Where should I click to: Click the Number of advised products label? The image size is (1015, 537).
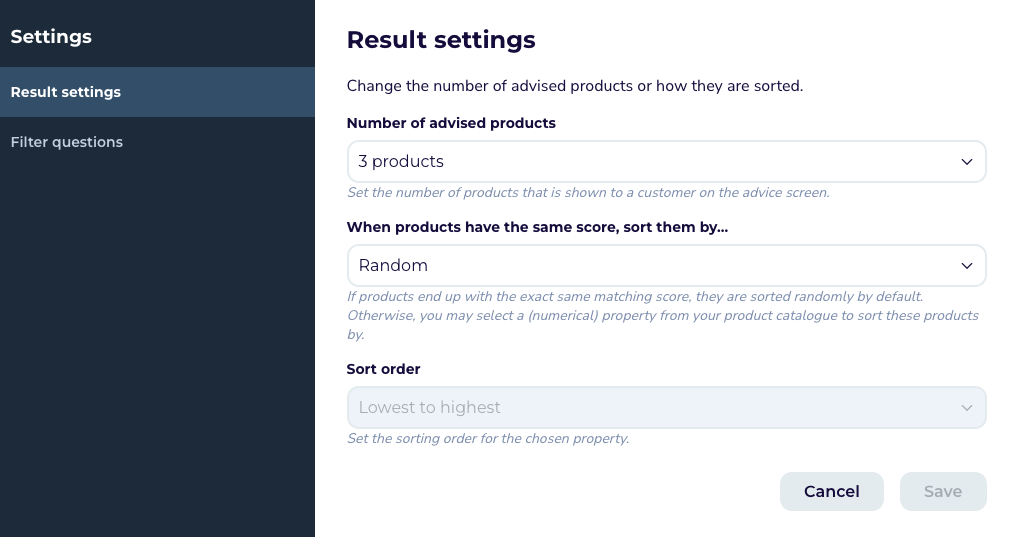[x=451, y=123]
